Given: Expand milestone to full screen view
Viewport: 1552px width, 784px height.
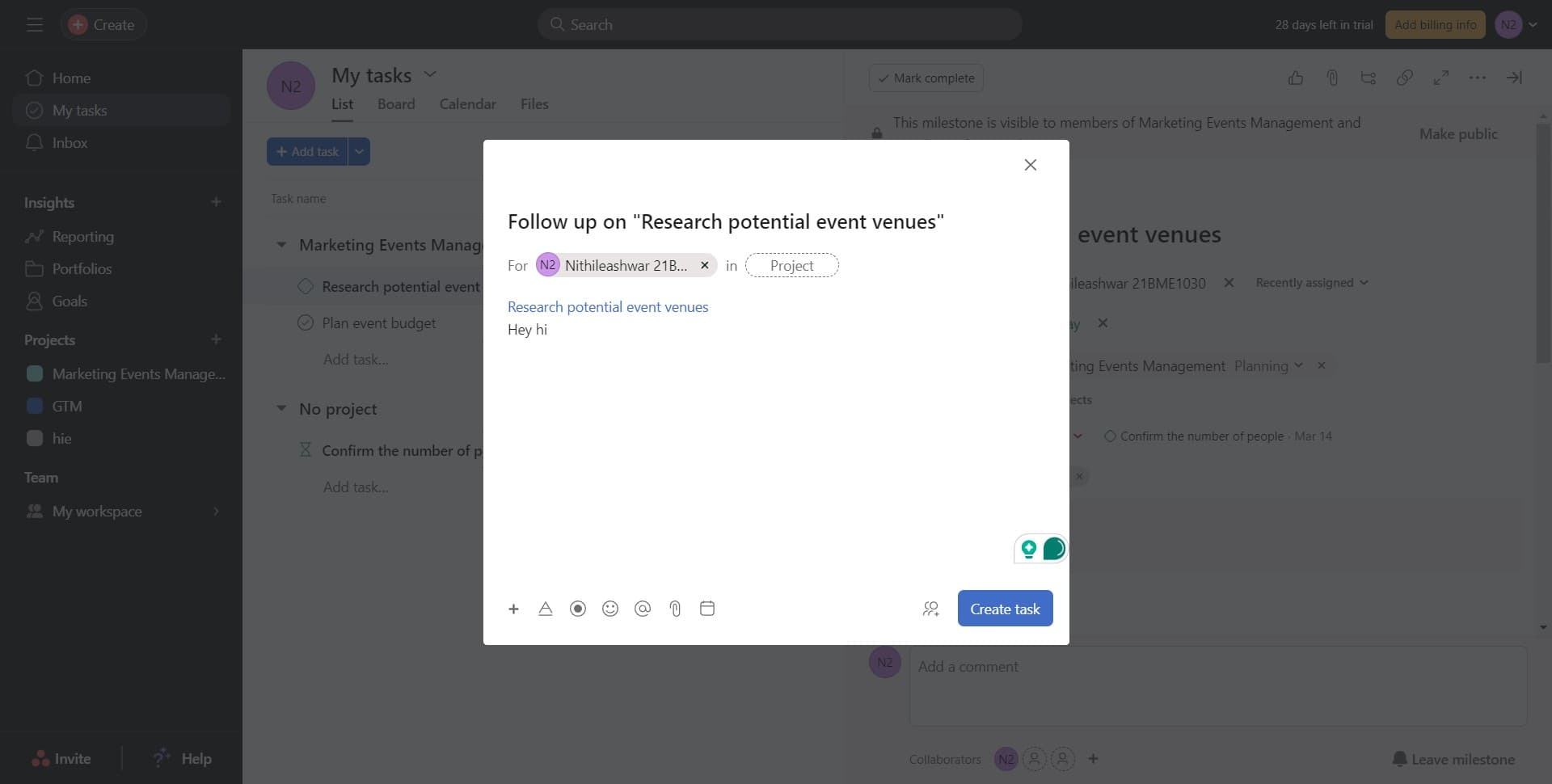Looking at the screenshot, I should tap(1441, 78).
